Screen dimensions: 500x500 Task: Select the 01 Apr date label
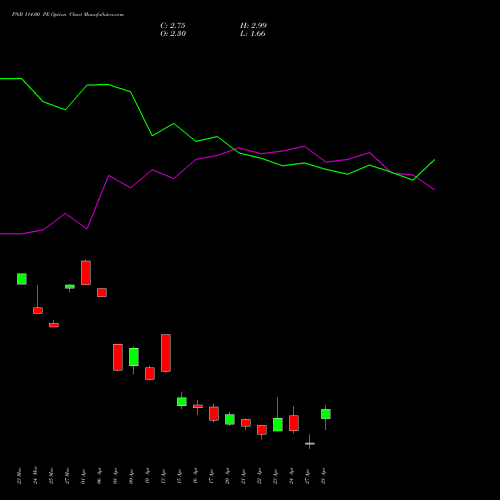[x=83, y=476]
